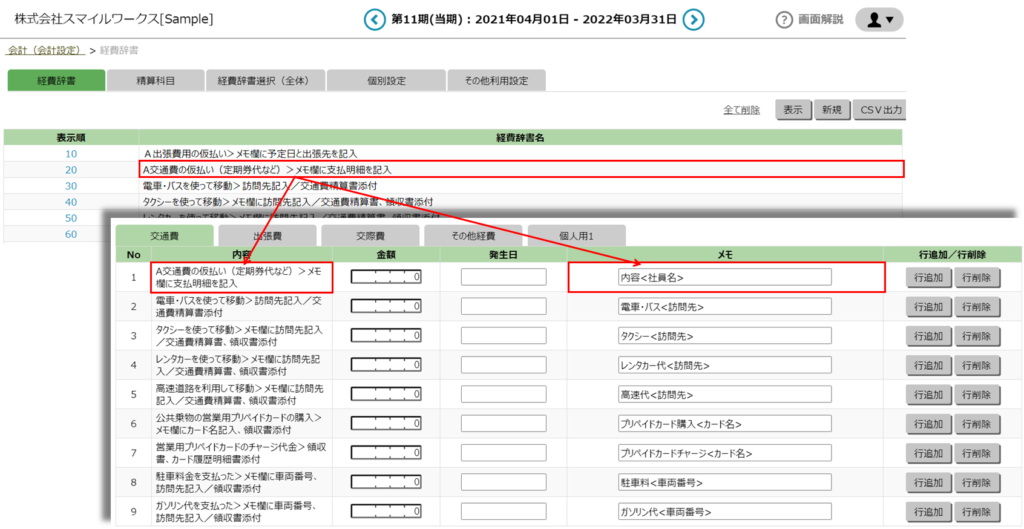Open display order 10 entry

(x=71, y=153)
